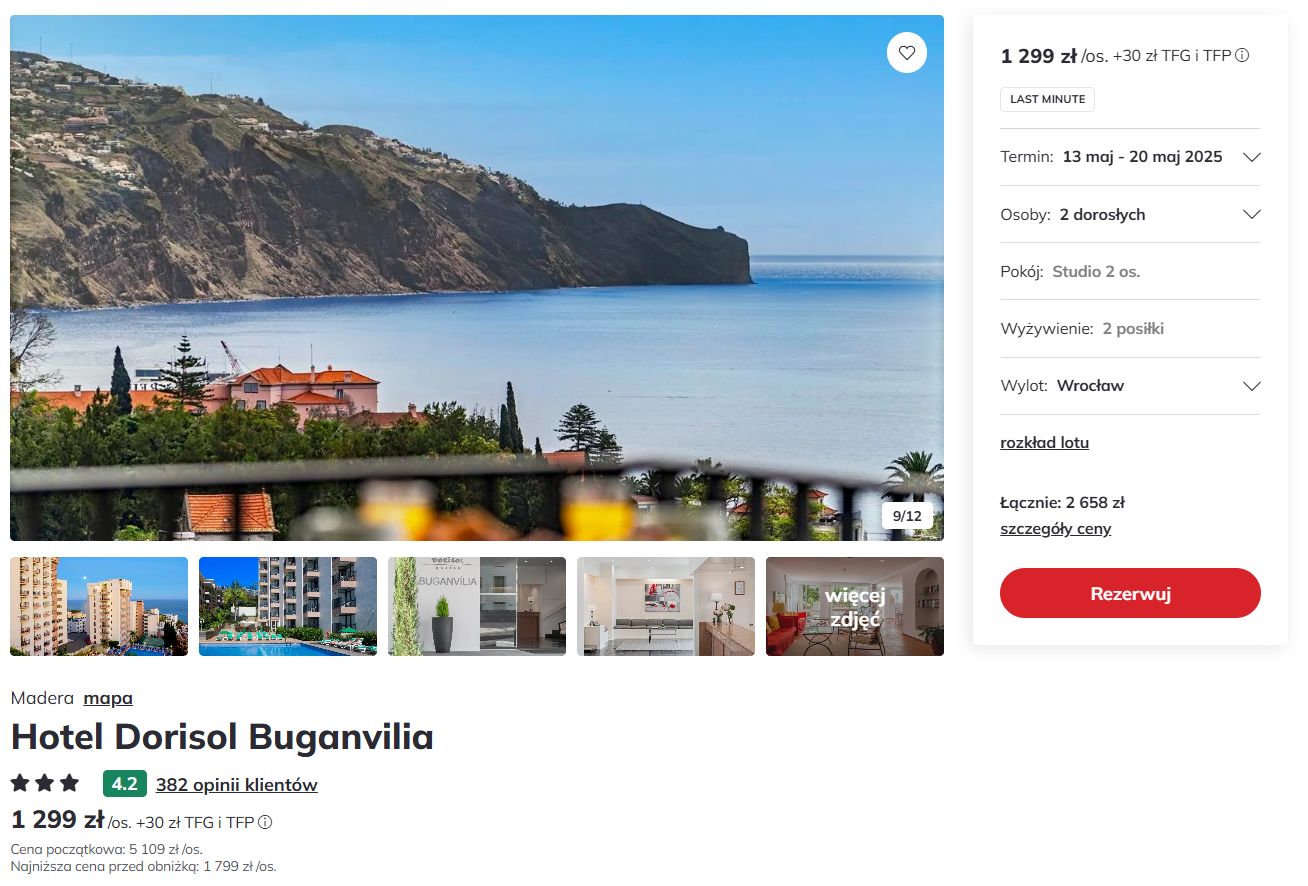Open szczegóły ceny price details link
Viewport: 1308px width, 886px height.
pyautogui.click(x=1055, y=529)
